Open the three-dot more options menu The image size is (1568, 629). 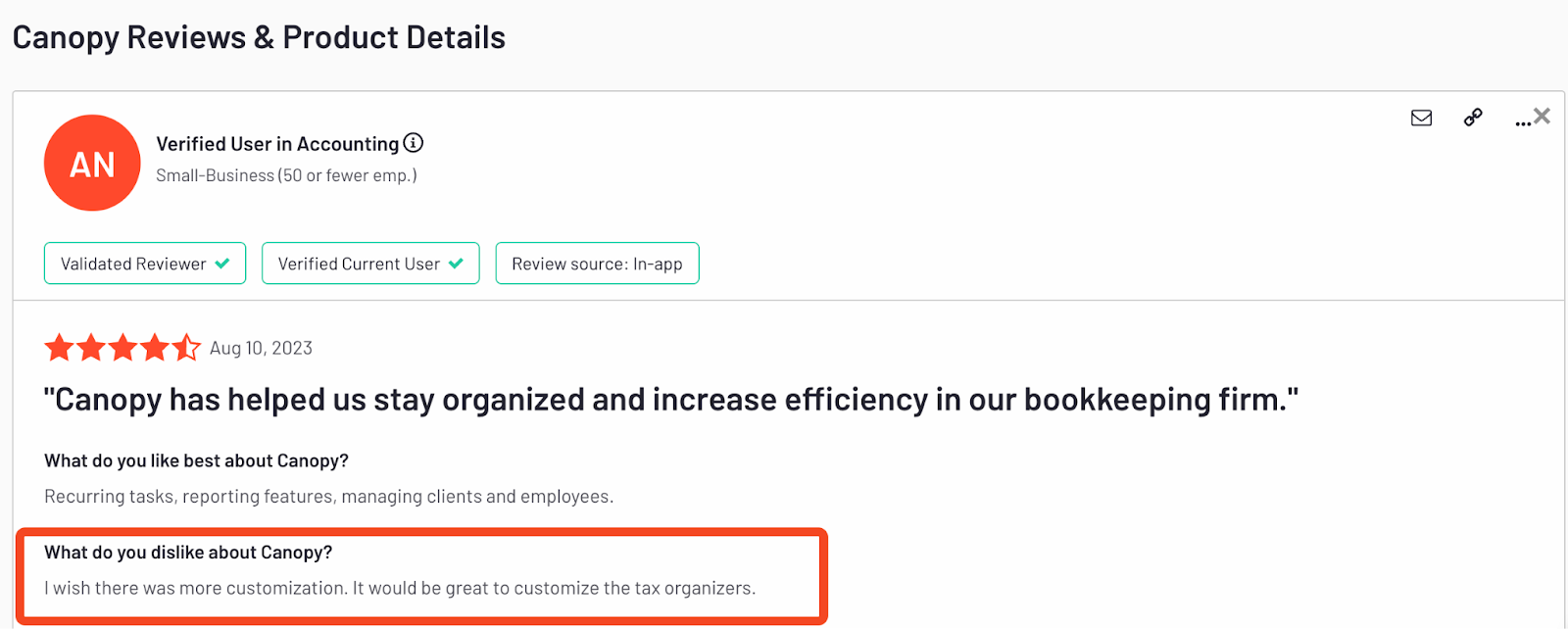click(1522, 122)
